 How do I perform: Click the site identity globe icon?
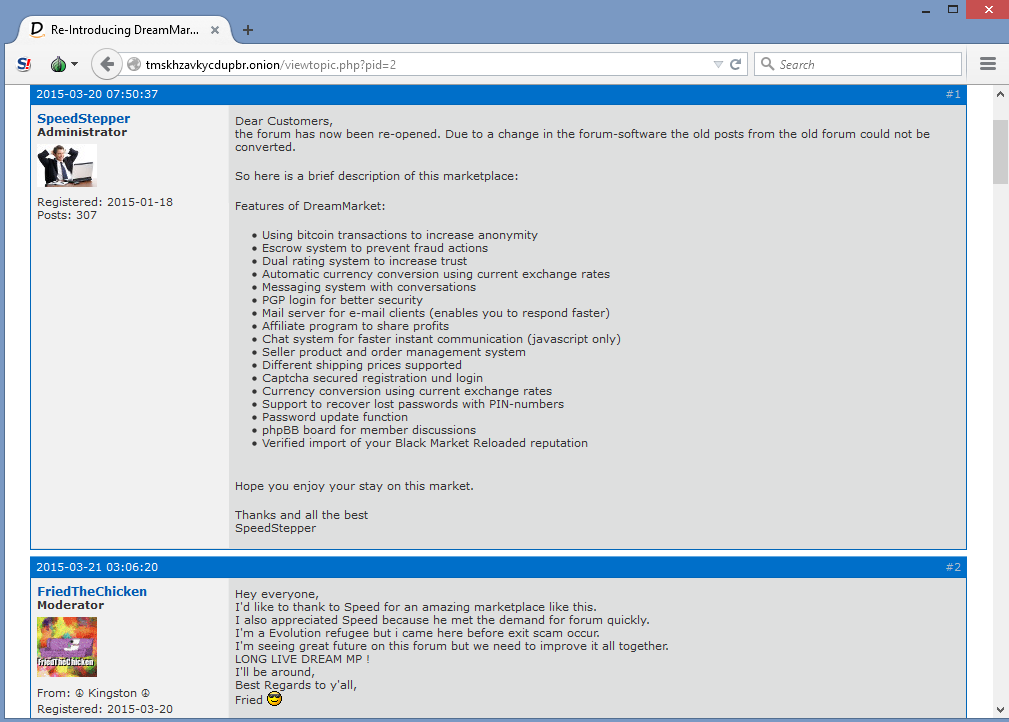pos(134,64)
